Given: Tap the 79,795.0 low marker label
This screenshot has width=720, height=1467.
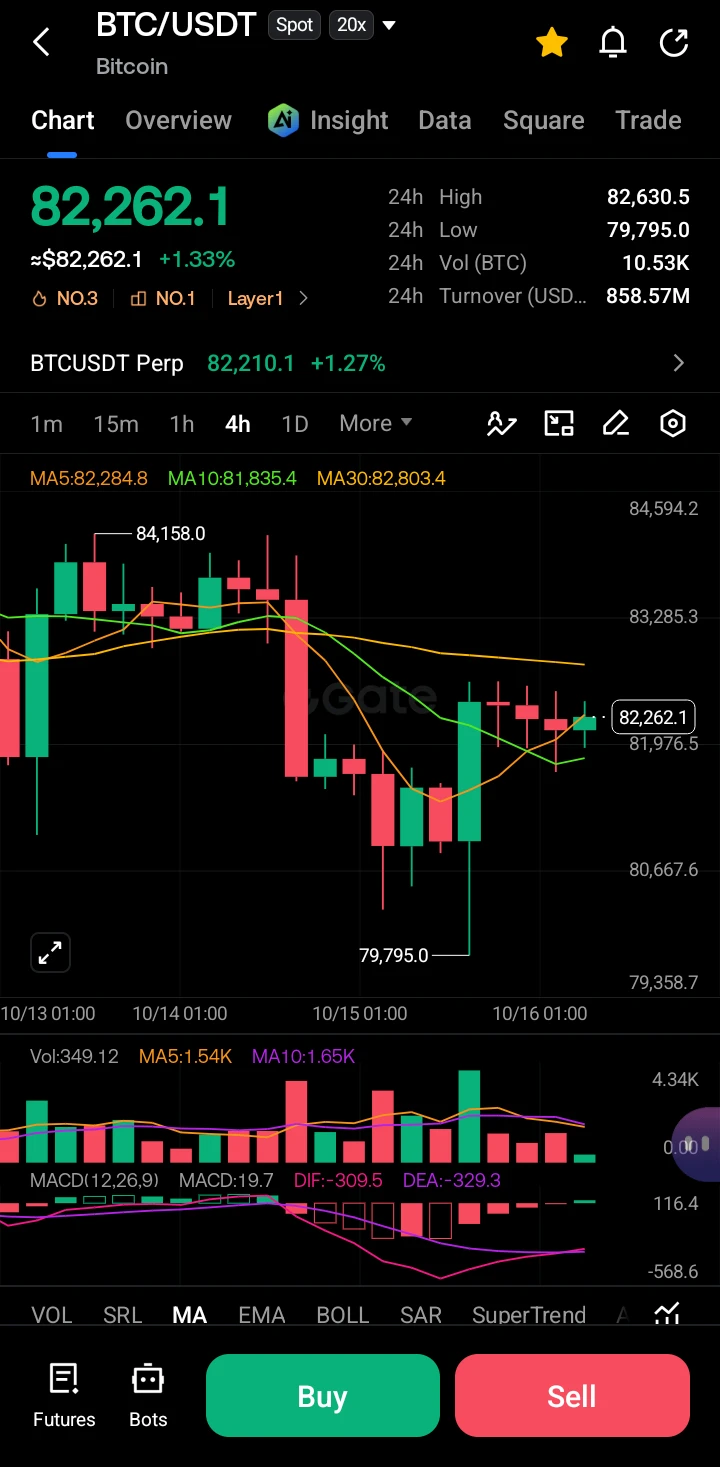Looking at the screenshot, I should (393, 955).
